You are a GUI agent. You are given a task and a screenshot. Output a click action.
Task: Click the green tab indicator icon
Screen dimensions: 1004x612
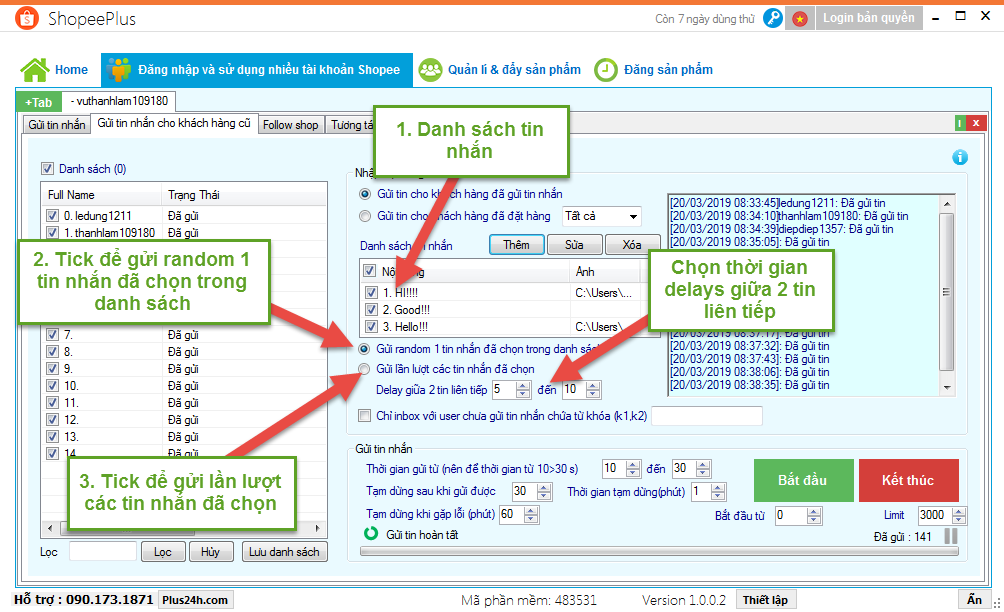pyautogui.click(x=960, y=123)
